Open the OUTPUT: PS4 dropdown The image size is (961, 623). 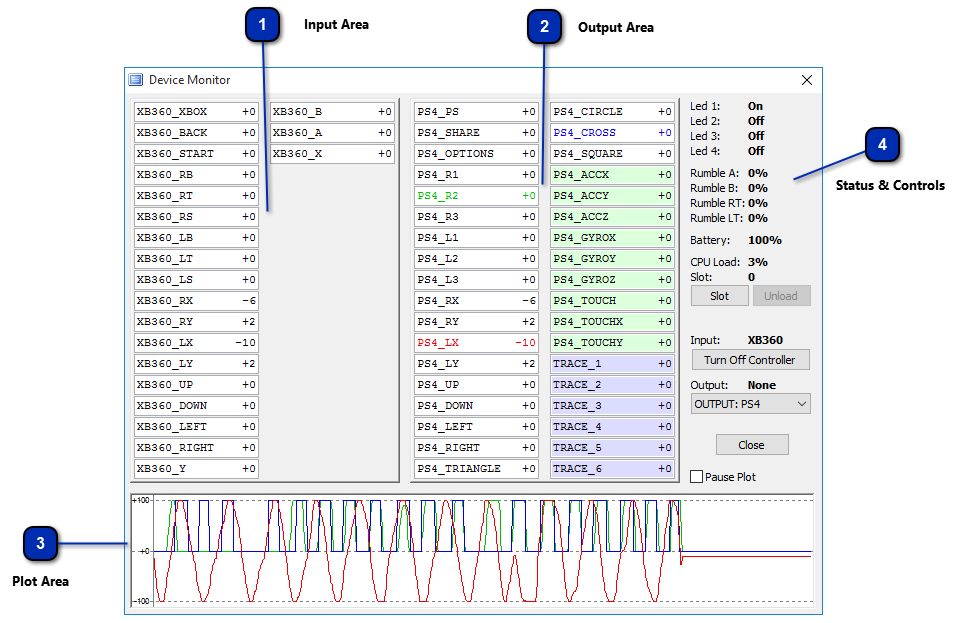click(751, 404)
